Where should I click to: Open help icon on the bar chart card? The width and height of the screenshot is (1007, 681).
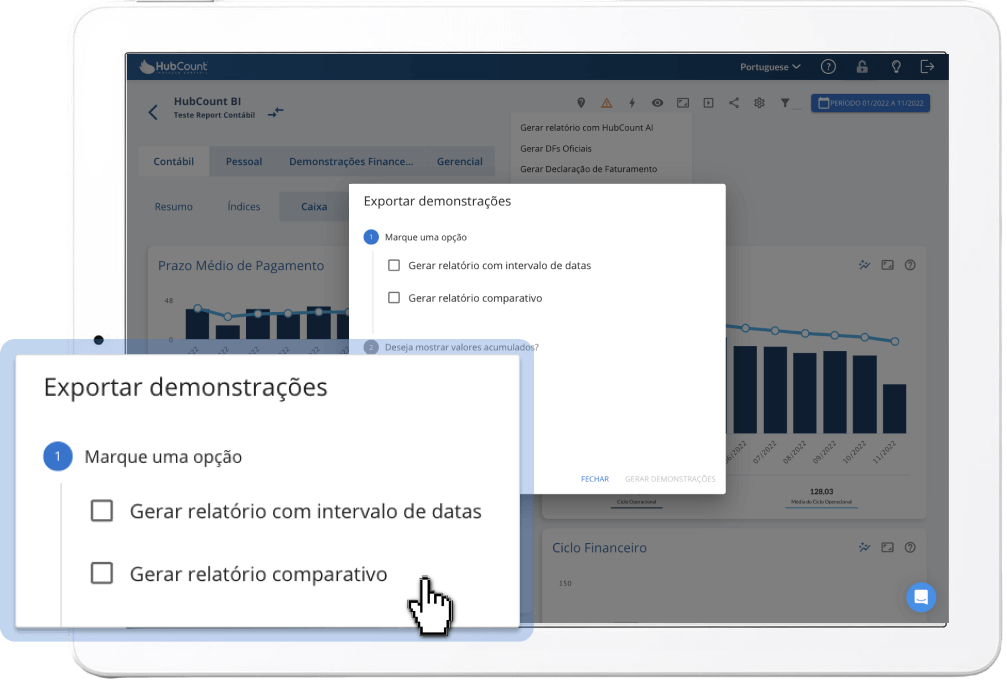(910, 265)
